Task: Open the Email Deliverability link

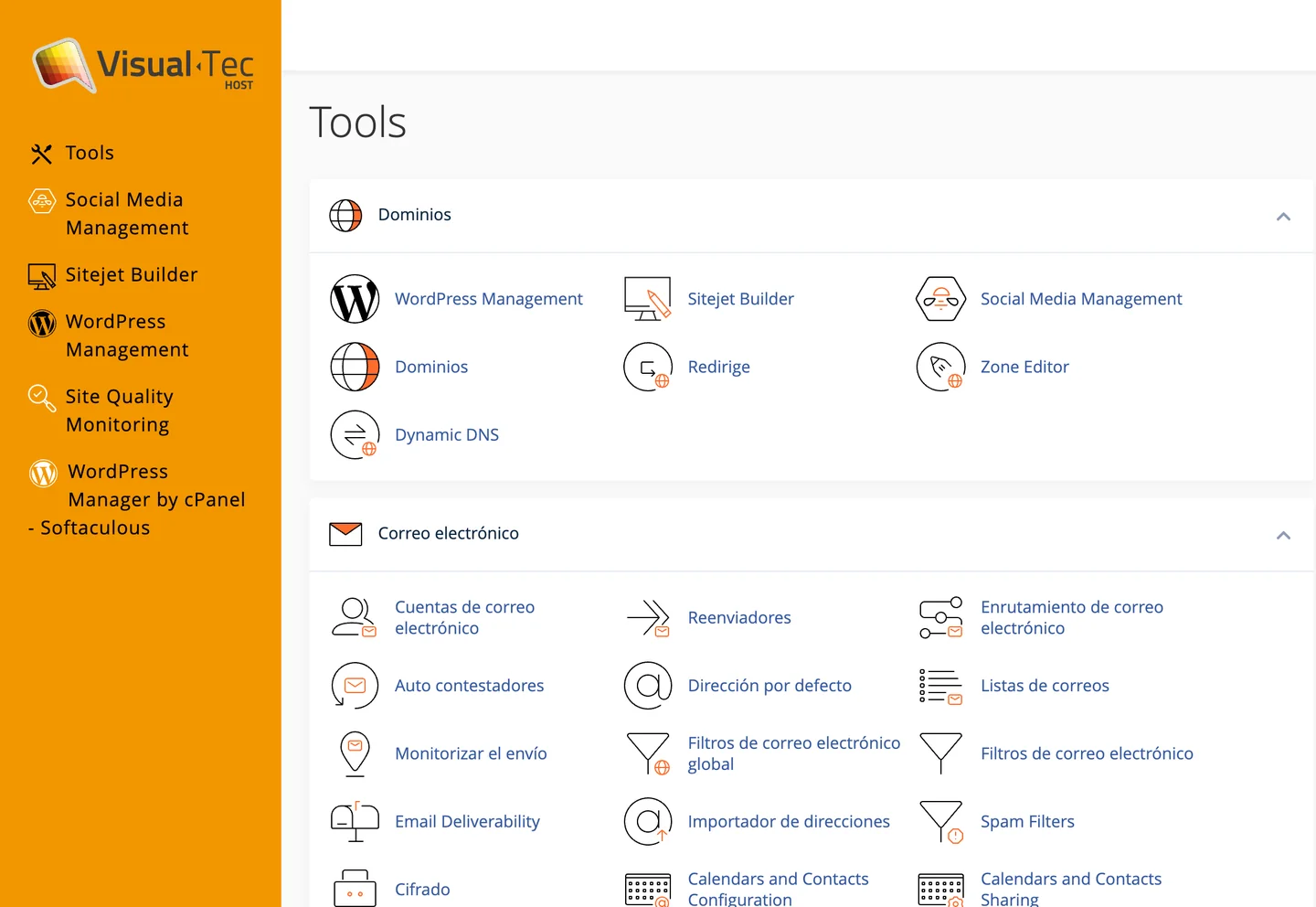Action: tap(467, 821)
